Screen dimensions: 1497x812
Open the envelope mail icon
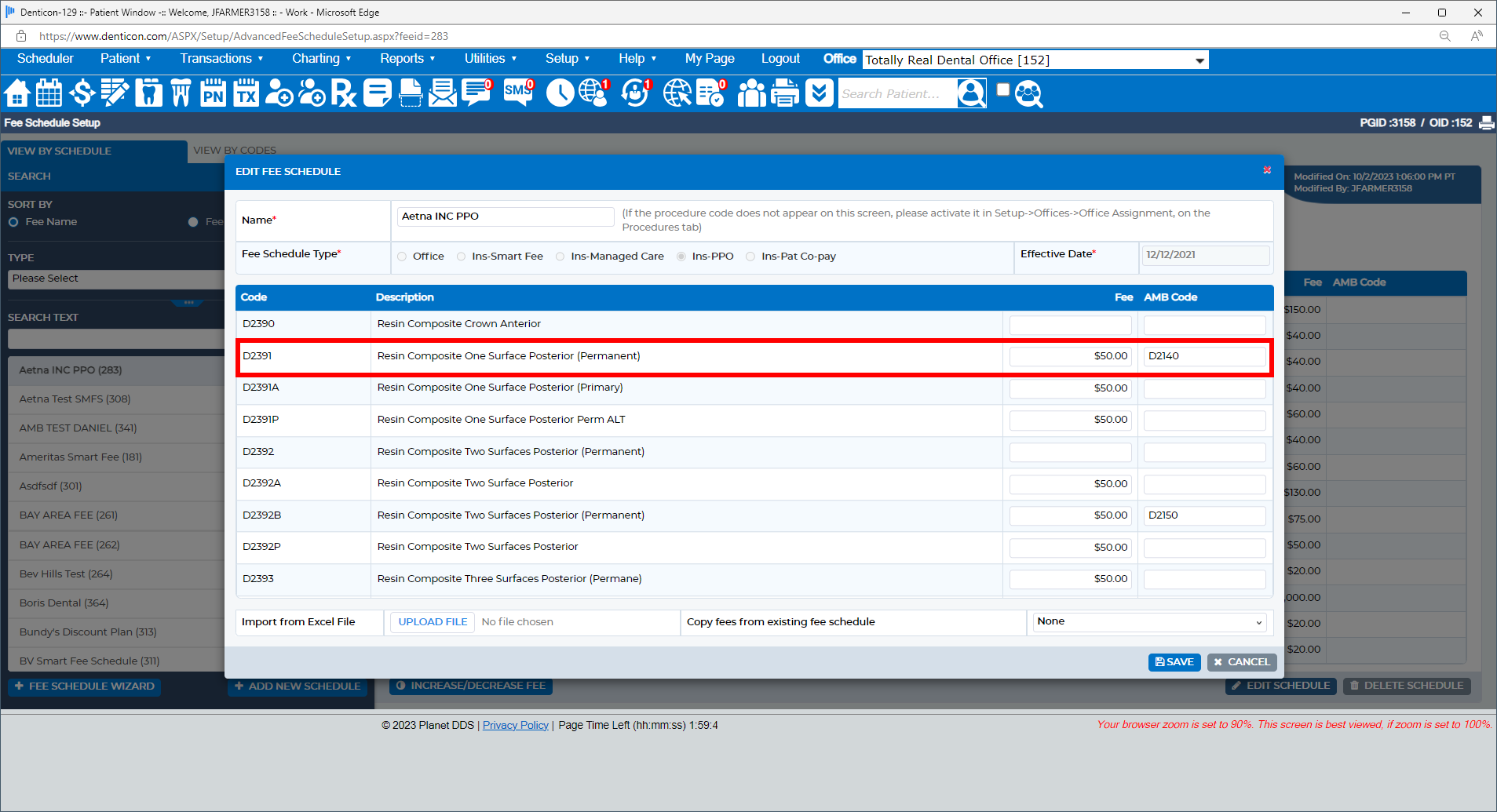[x=443, y=93]
